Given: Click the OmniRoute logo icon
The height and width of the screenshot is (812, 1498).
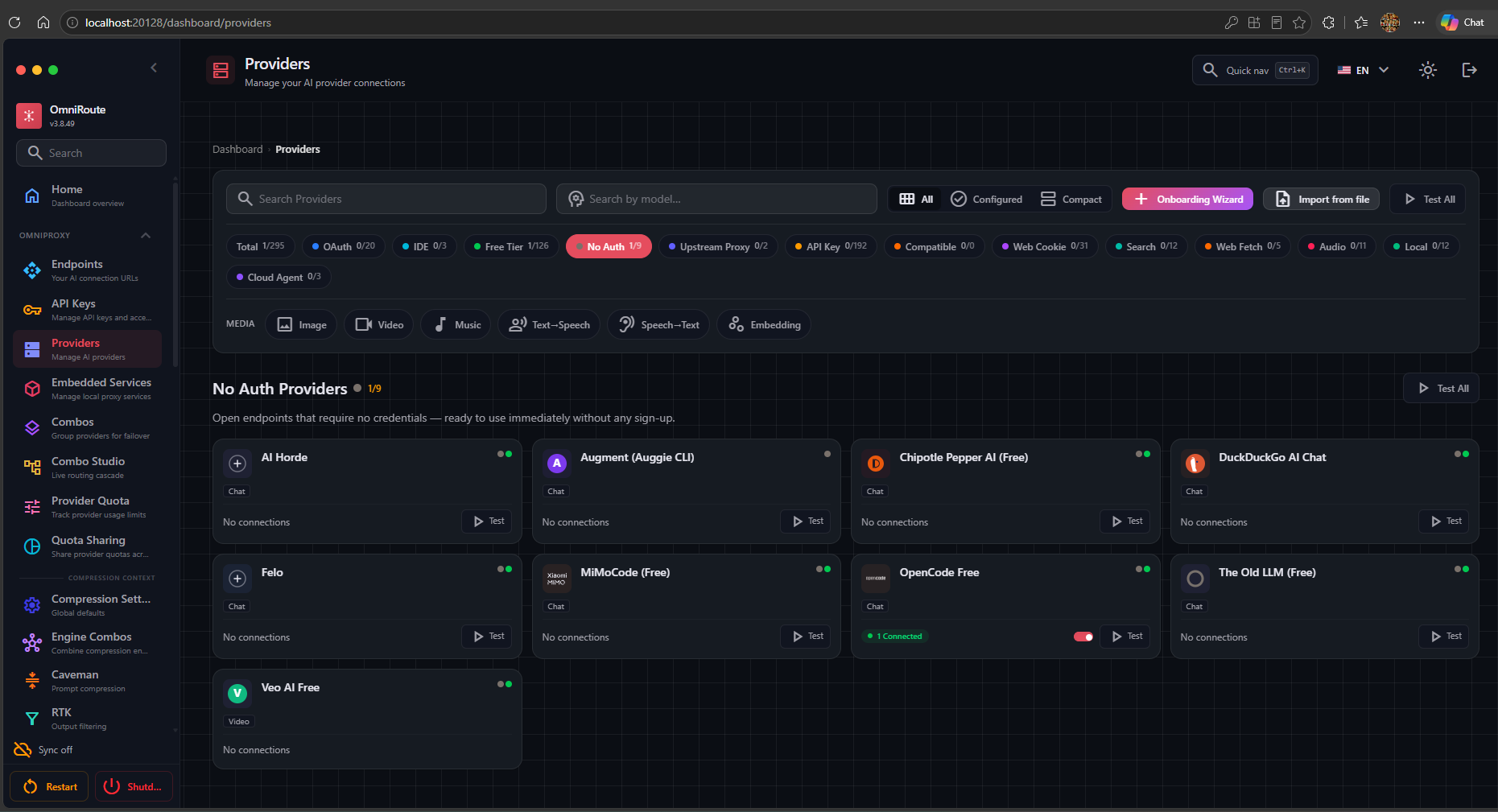Looking at the screenshot, I should (29, 116).
